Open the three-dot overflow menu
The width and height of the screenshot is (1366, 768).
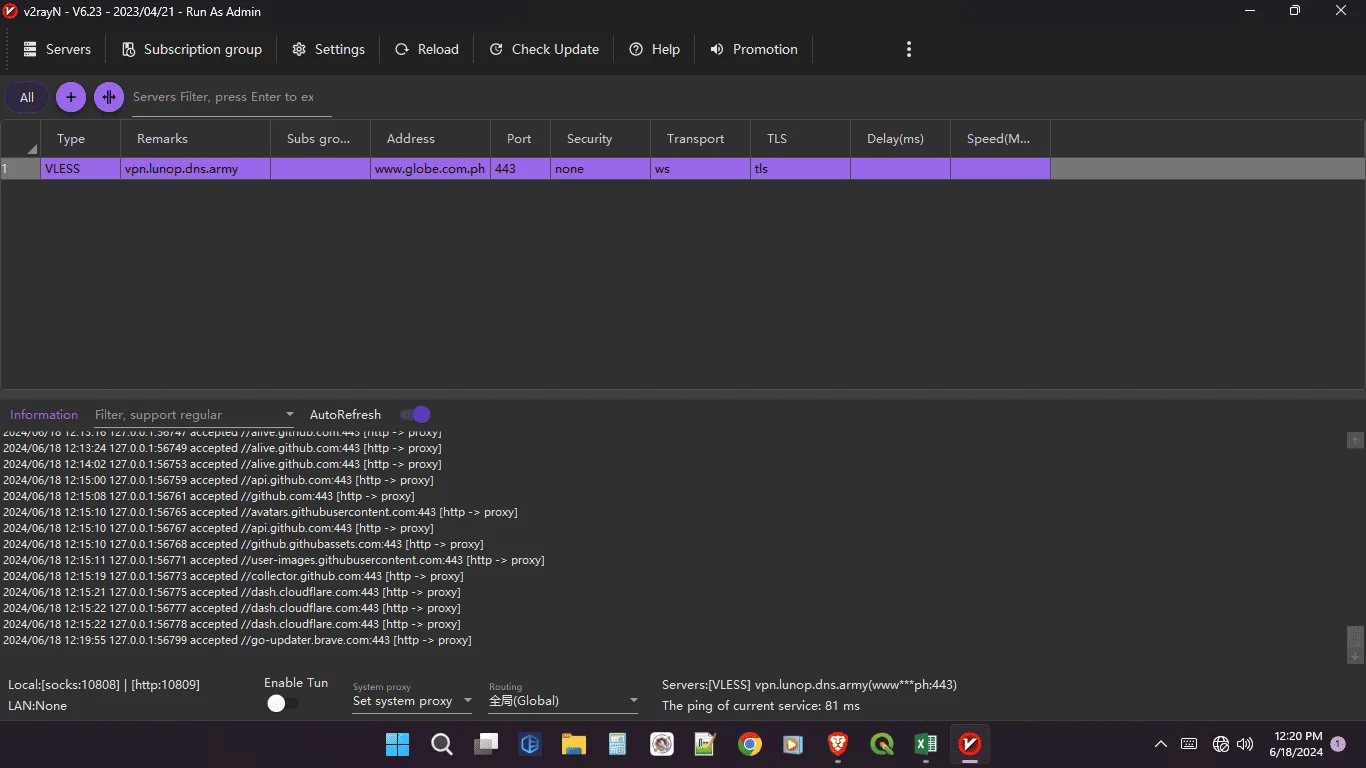(908, 49)
